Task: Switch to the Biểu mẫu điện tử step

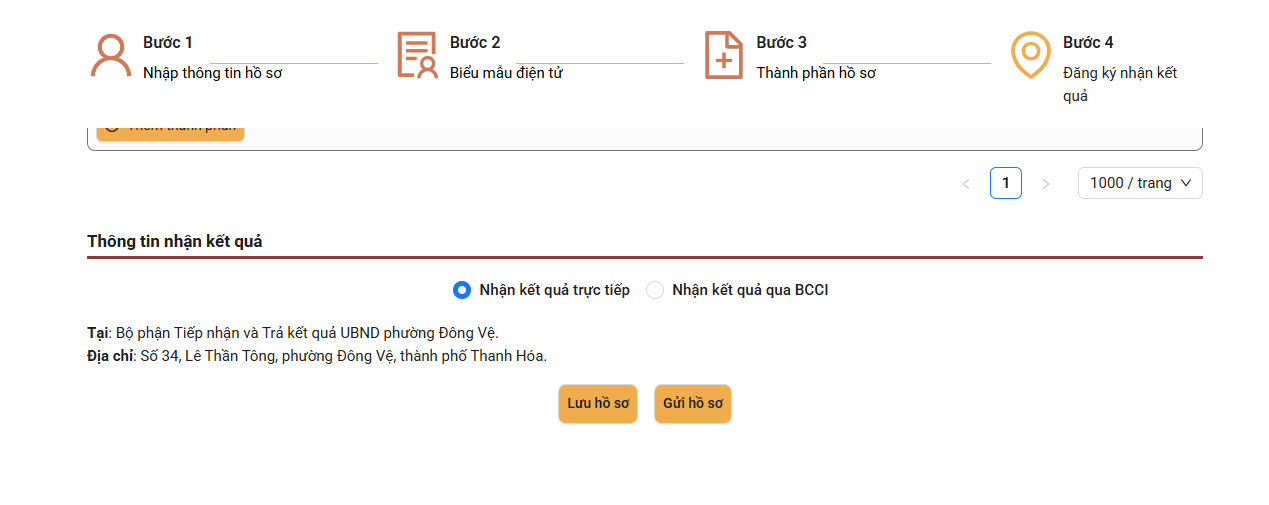Action: [506, 73]
